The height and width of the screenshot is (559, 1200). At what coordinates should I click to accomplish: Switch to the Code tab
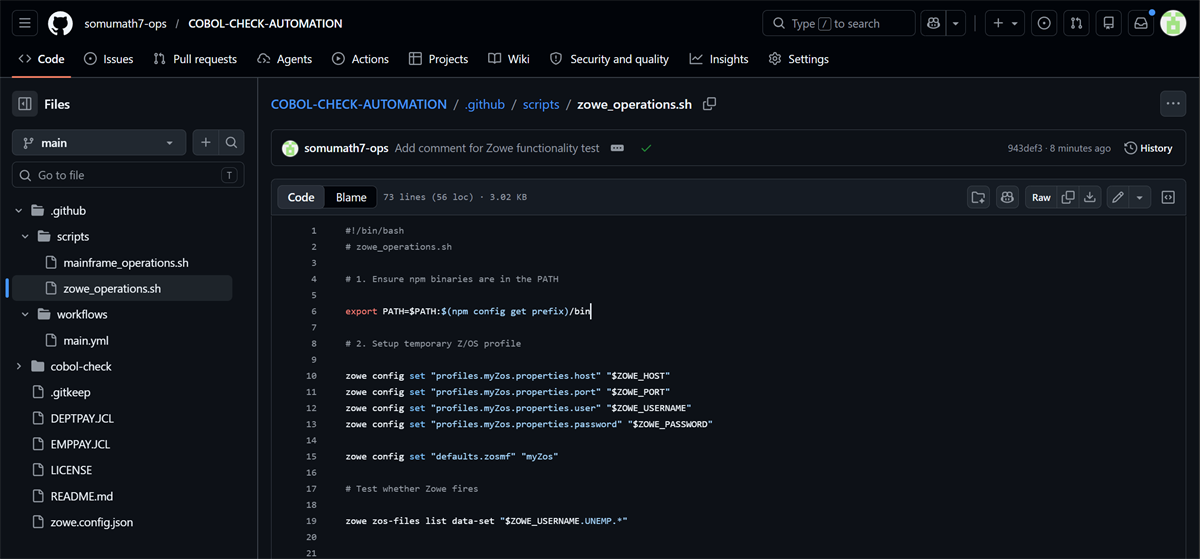click(x=41, y=59)
